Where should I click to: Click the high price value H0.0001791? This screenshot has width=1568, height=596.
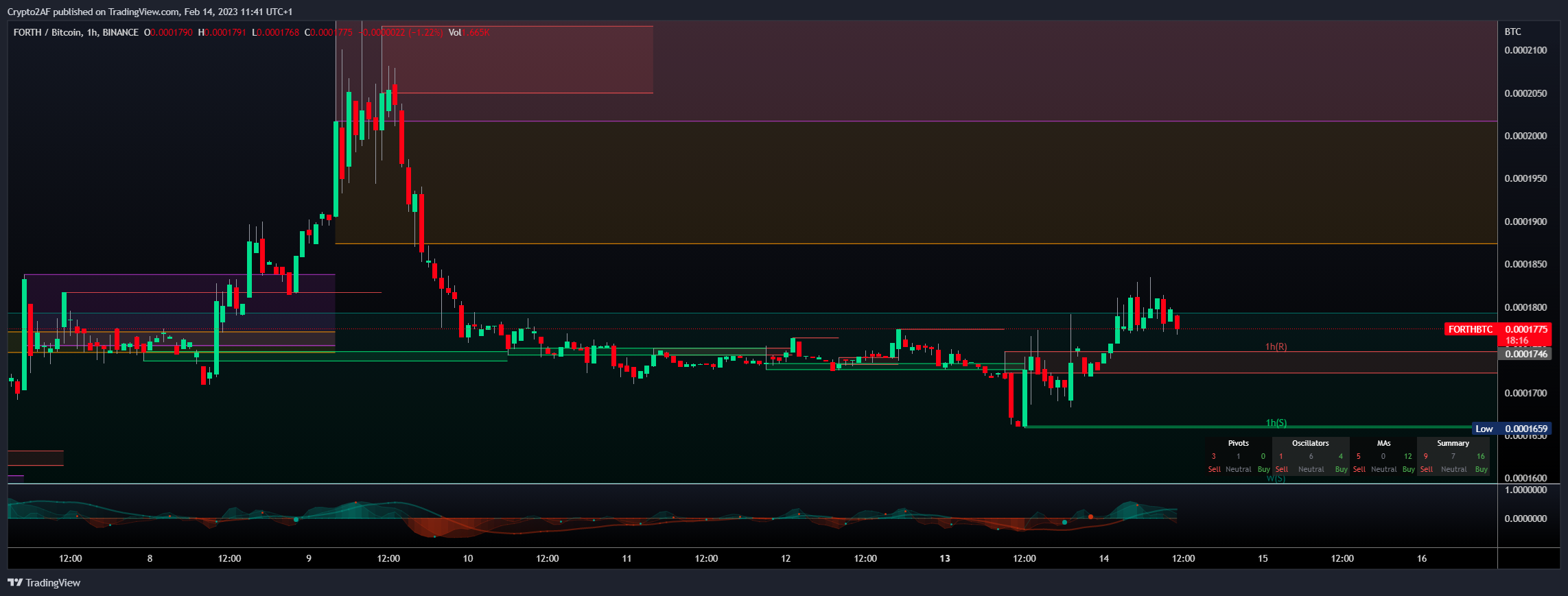(x=222, y=32)
